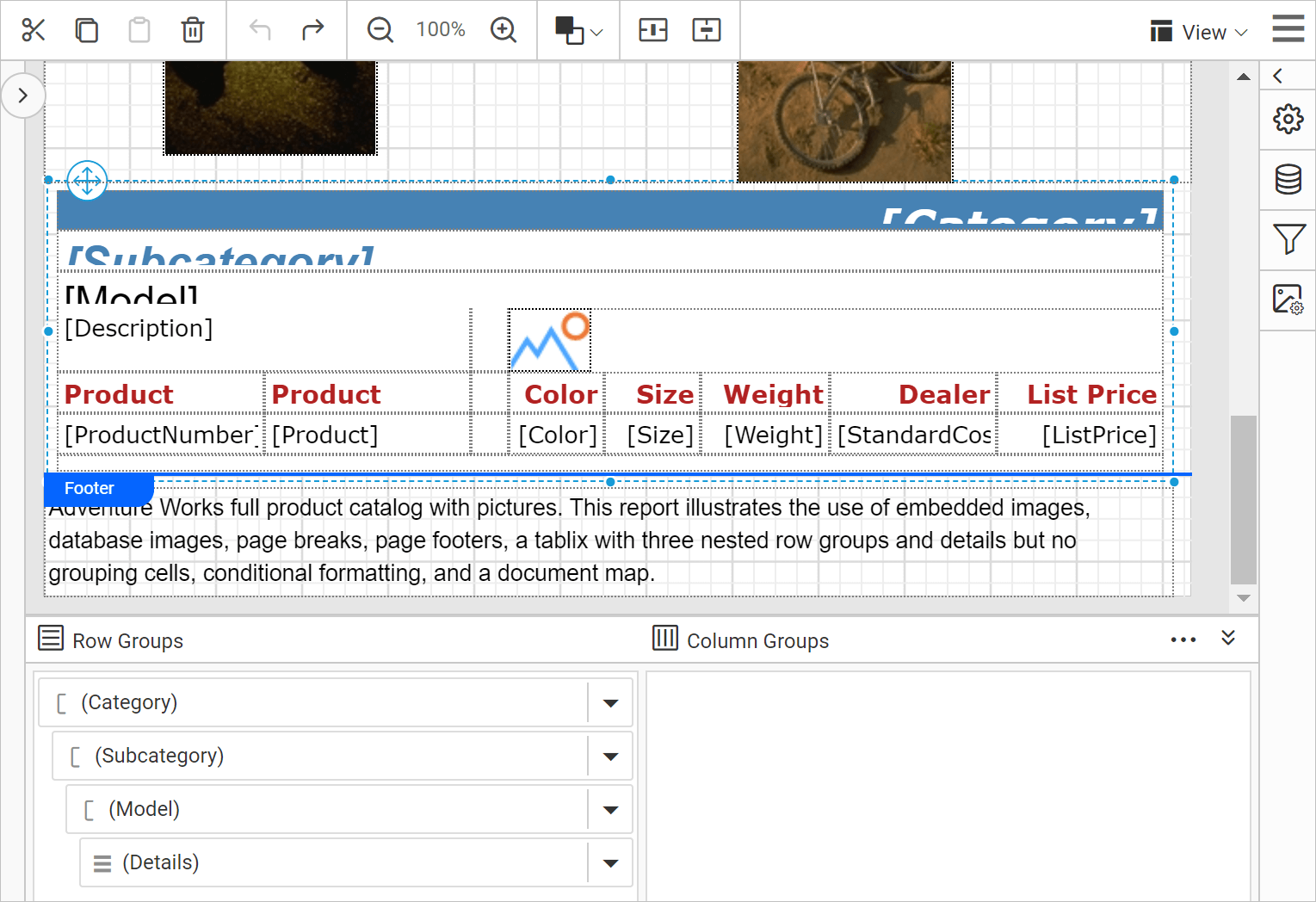The width and height of the screenshot is (1316, 902).
Task: Select the [ProductNumber] cell
Action: pos(160,435)
